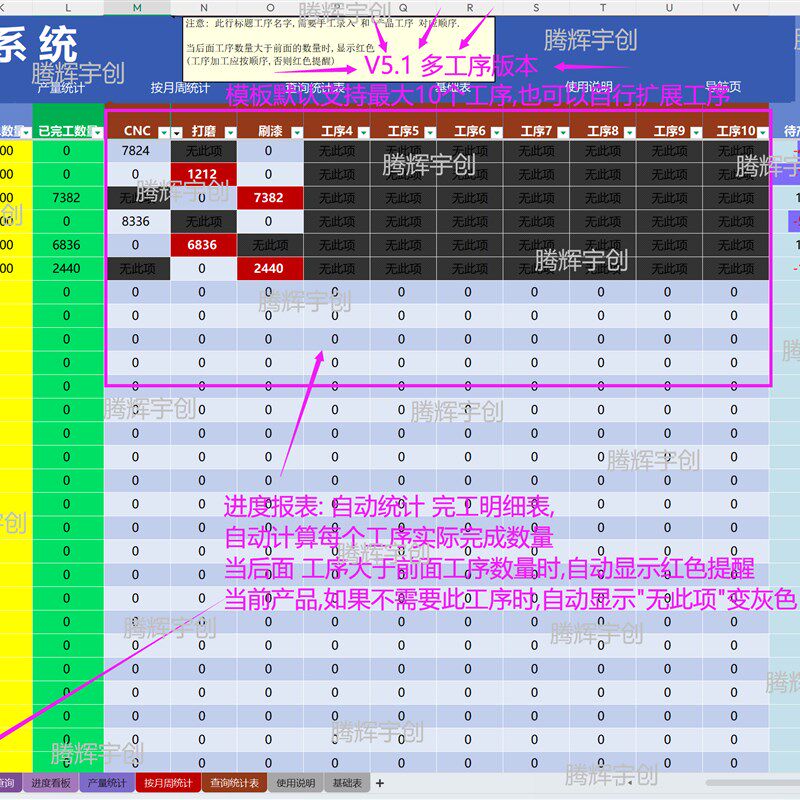Switch to the 产量统计 sheet tab
The width and height of the screenshot is (800, 800).
tap(107, 783)
